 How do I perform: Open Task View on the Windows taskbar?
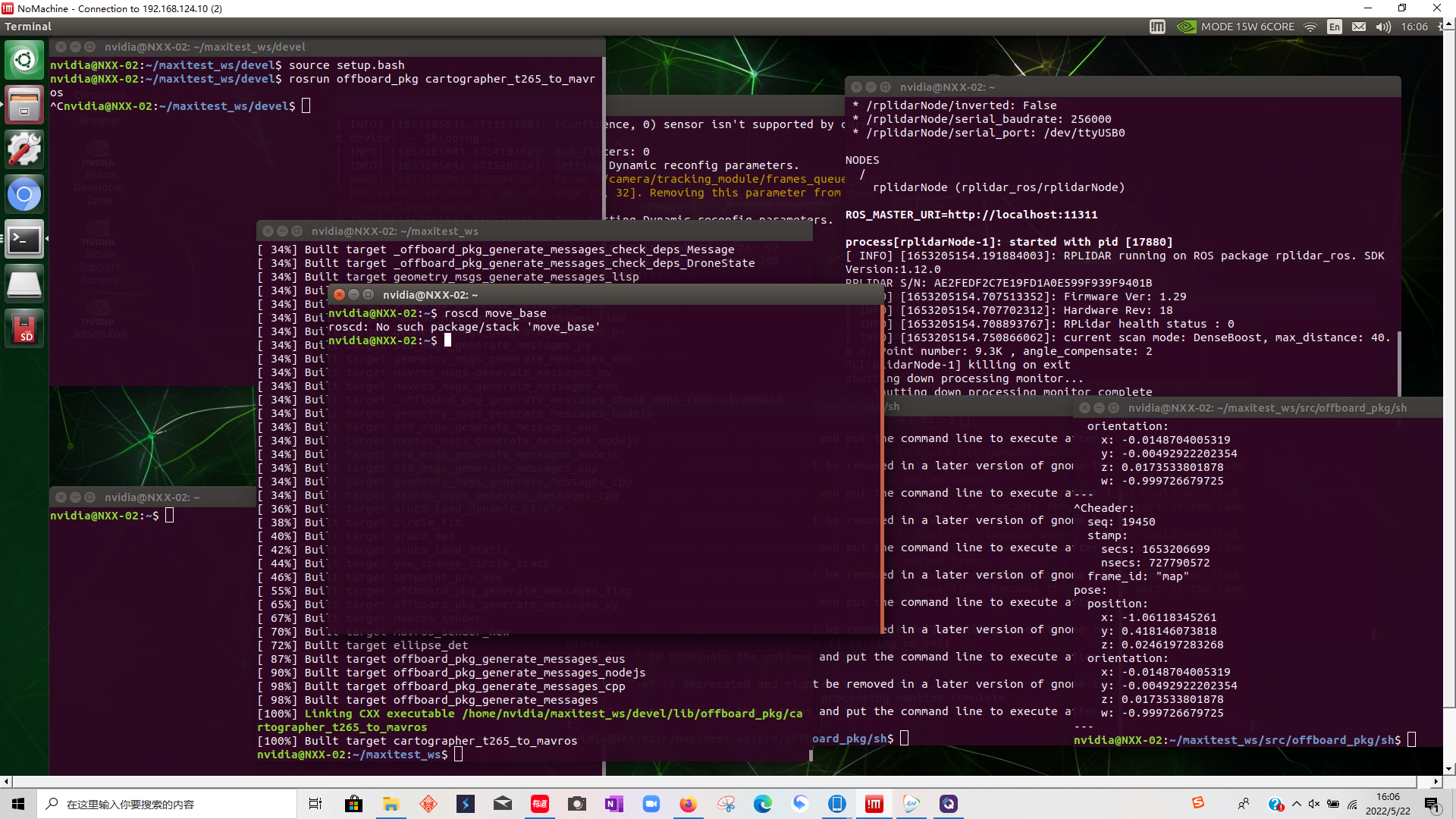tap(315, 804)
